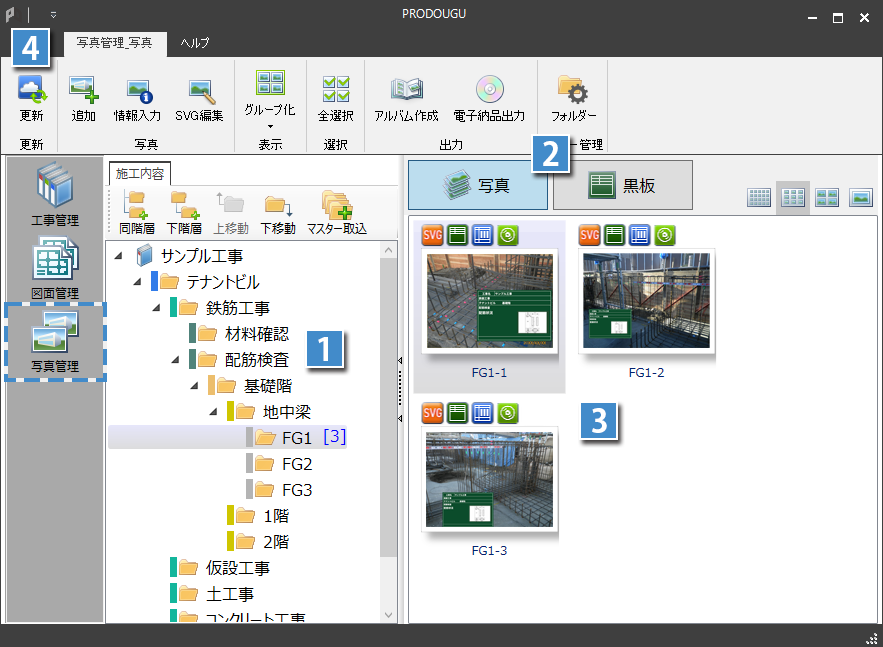Switch to the 黒板 tab
Viewport: 883px width, 647px height.
coord(623,185)
